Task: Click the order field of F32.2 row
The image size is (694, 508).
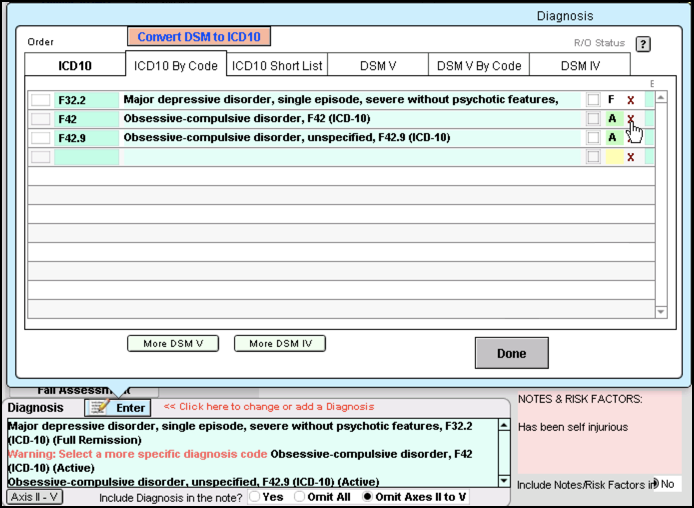Action: (40, 100)
